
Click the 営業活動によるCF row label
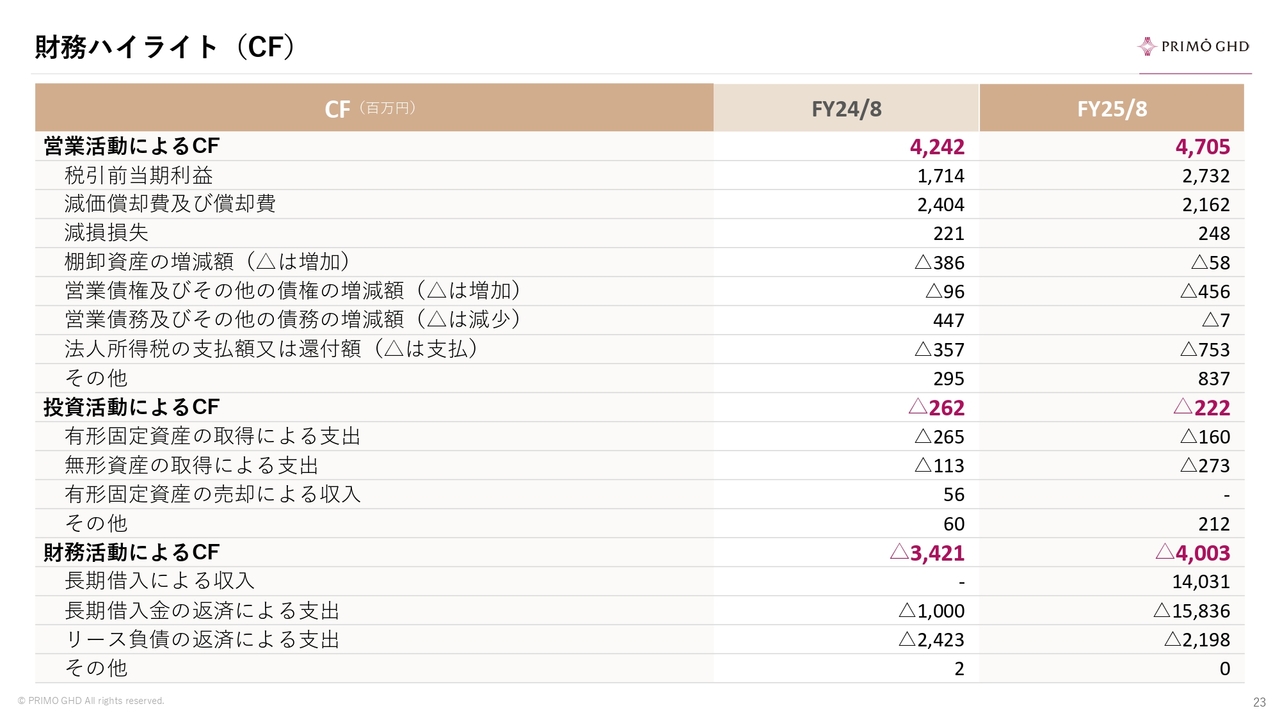click(x=131, y=147)
